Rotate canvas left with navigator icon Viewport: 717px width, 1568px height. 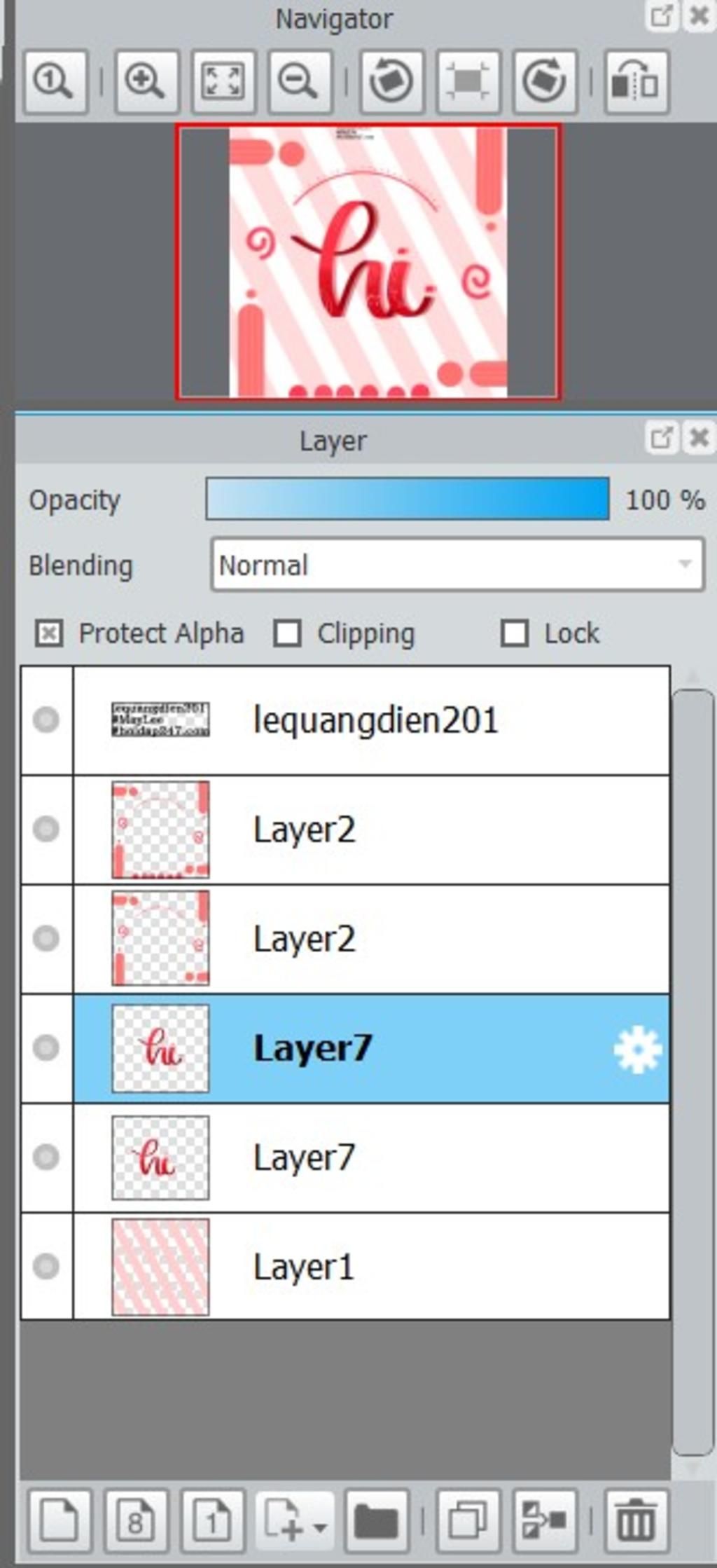pos(391,81)
